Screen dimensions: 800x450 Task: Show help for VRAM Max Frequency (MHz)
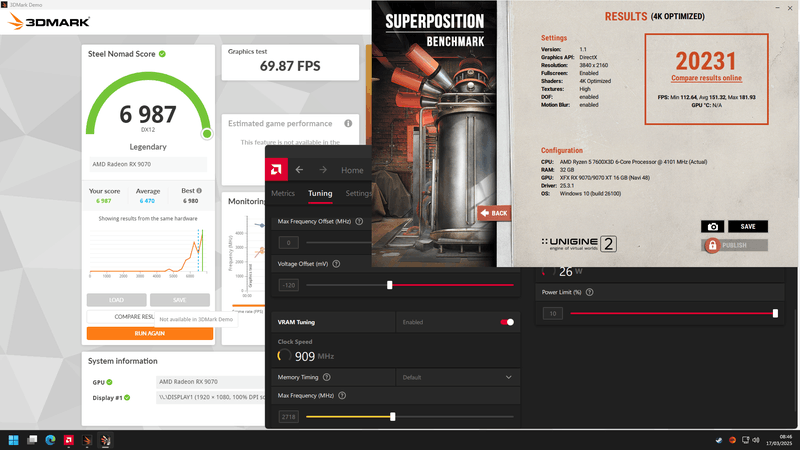pos(342,395)
